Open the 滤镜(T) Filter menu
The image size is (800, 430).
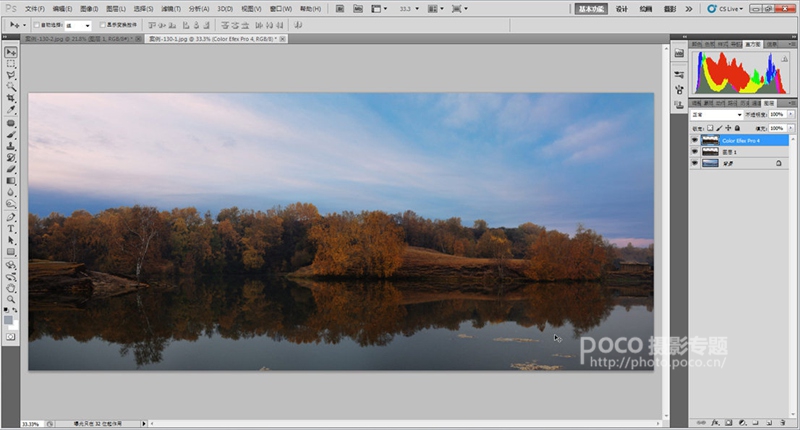coord(171,9)
